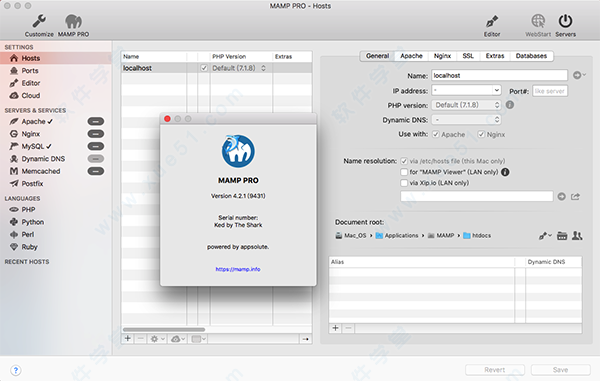Image resolution: width=600 pixels, height=381 pixels.
Task: Open the cloud menu below hosts list
Action: click(x=178, y=339)
